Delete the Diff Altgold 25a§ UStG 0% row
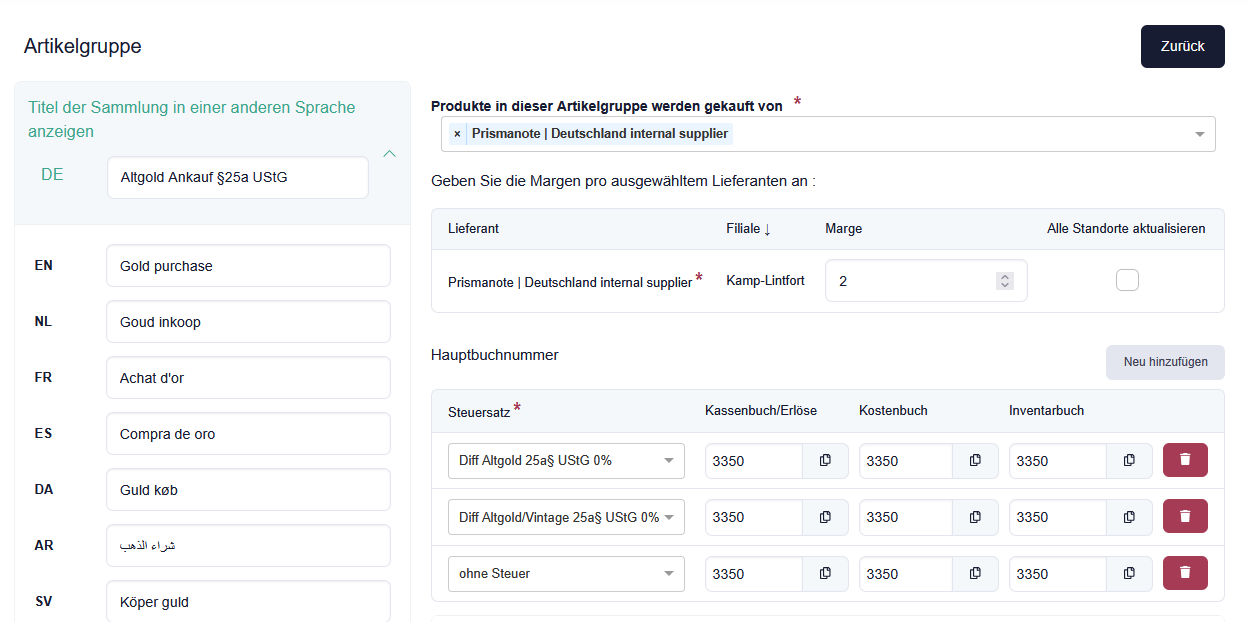Viewport: 1248px width, 622px height. [x=1185, y=460]
